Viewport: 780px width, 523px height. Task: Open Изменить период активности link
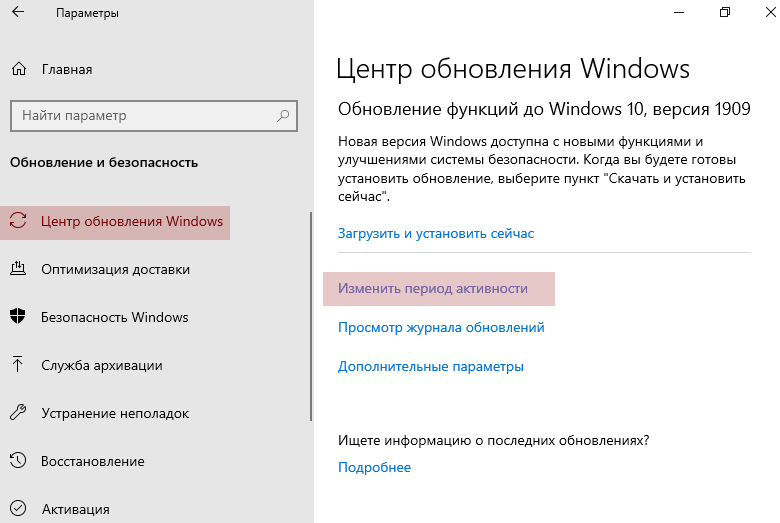(432, 288)
